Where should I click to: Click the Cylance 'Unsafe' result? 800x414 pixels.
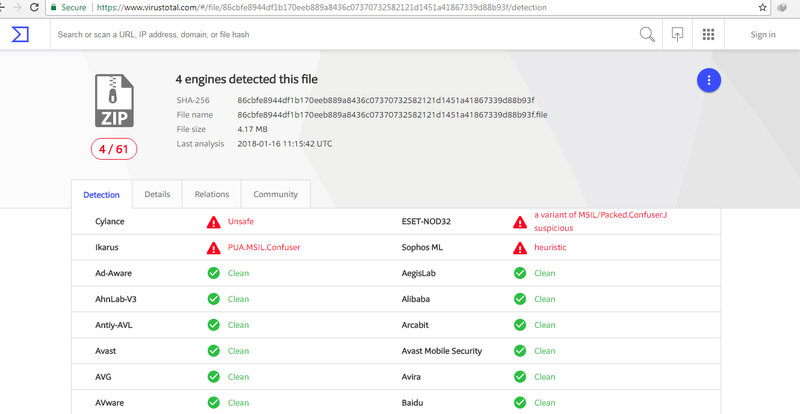point(241,222)
